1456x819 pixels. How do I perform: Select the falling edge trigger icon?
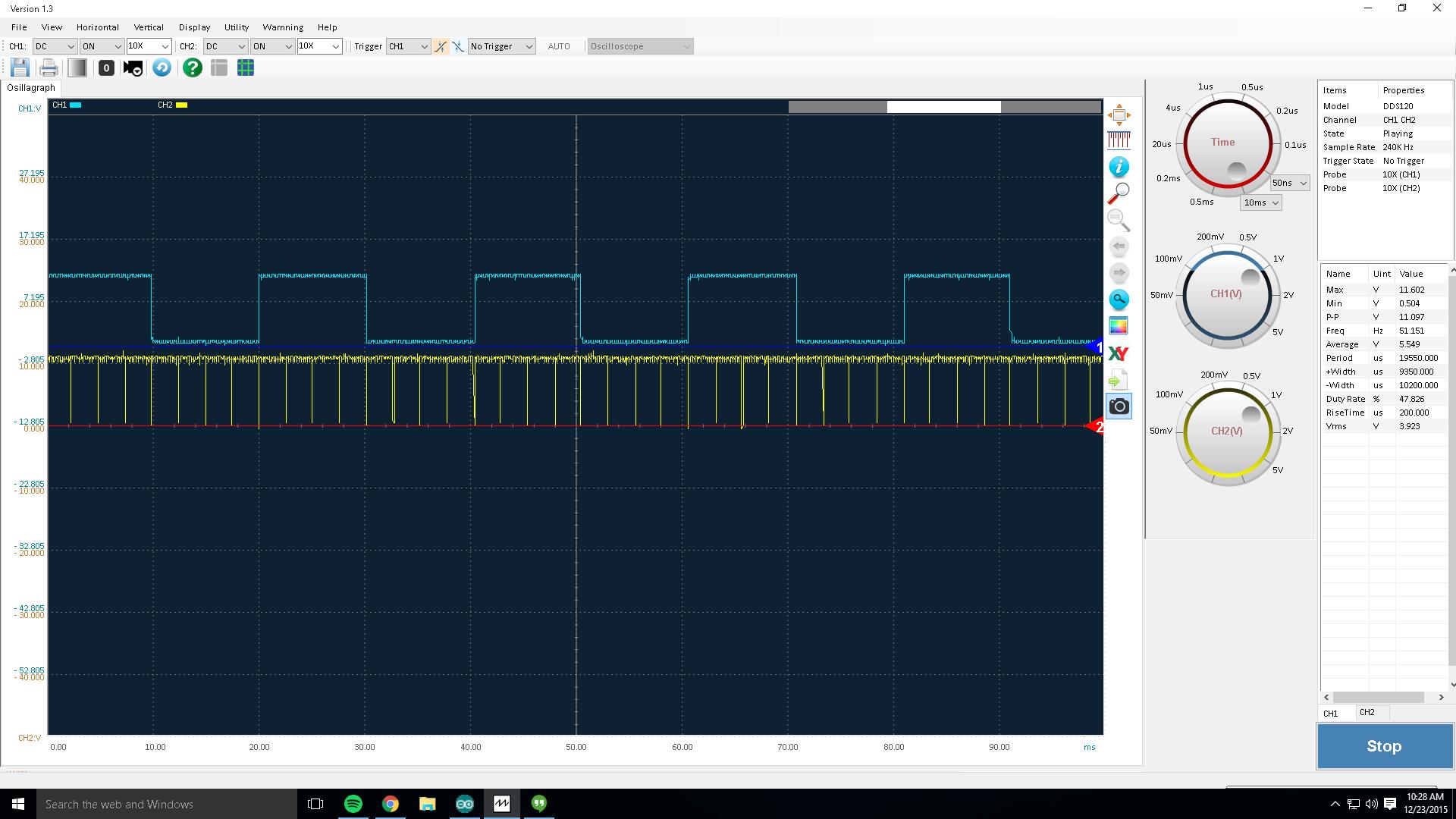(x=458, y=46)
